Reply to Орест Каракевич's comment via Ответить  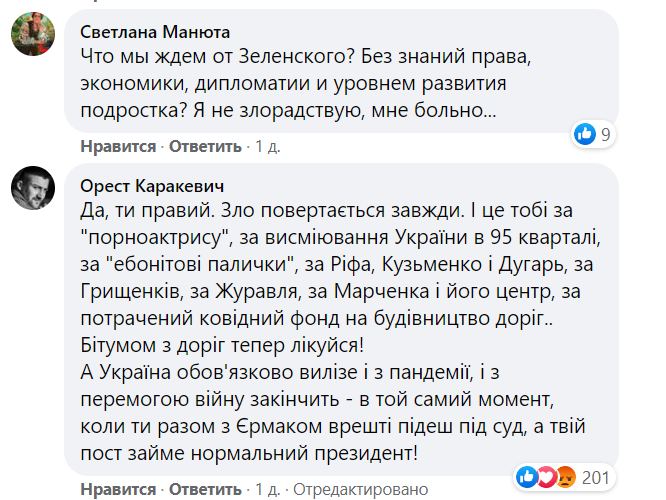(205, 489)
